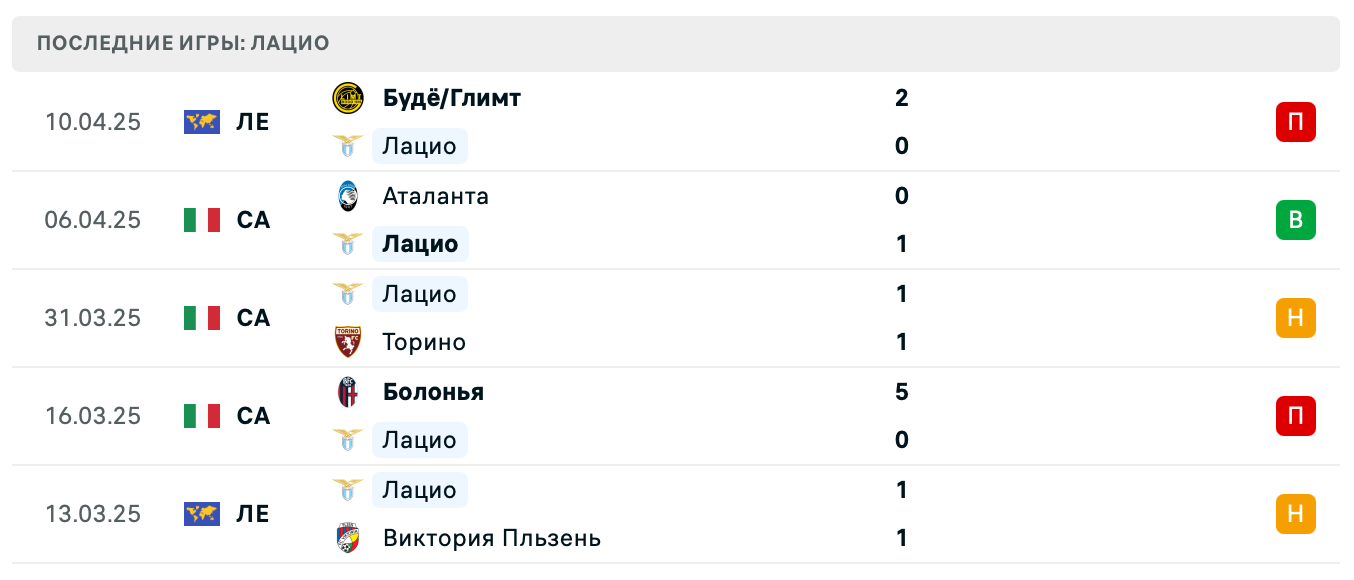Click the Аталанта team name
This screenshot has height=580, width=1354.
434,195
